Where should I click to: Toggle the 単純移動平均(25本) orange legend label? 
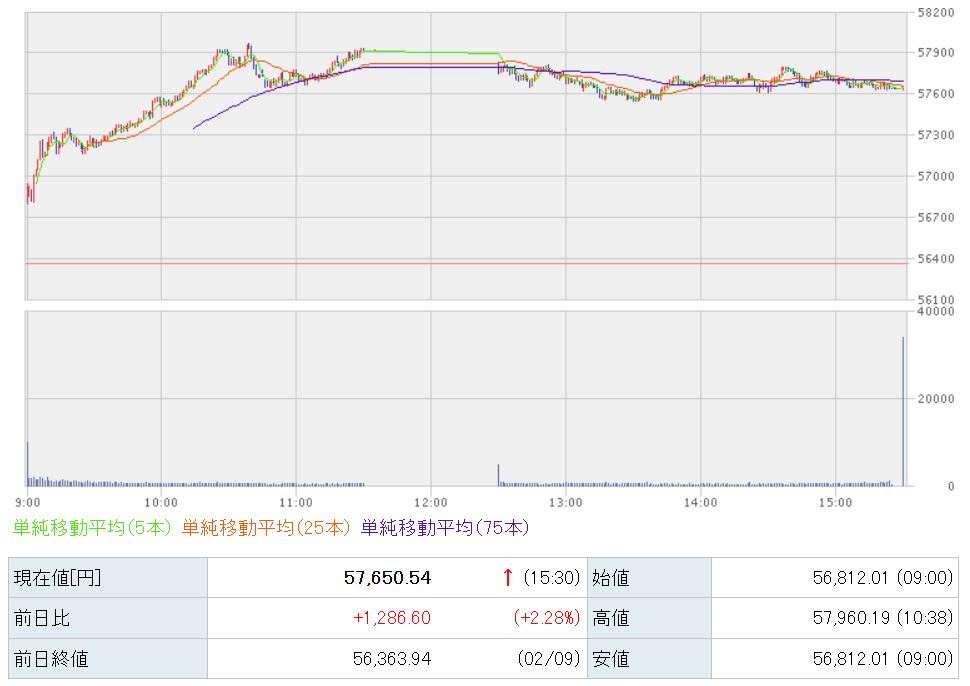[265, 526]
